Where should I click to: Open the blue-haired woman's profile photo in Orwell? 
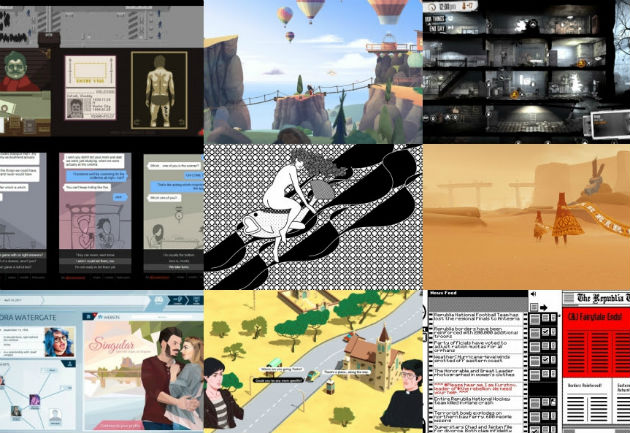pyautogui.click(x=59, y=342)
